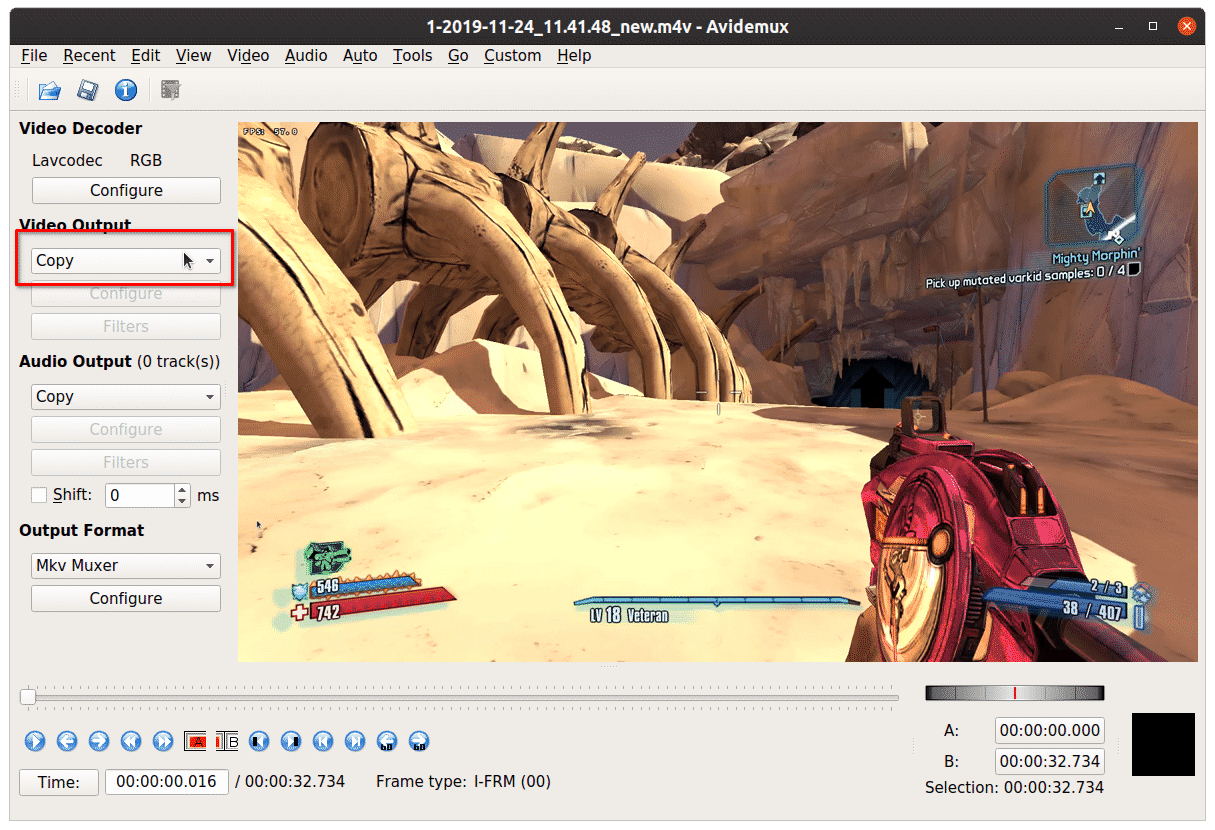Set start marker A
This screenshot has width=1215, height=830.
[196, 741]
